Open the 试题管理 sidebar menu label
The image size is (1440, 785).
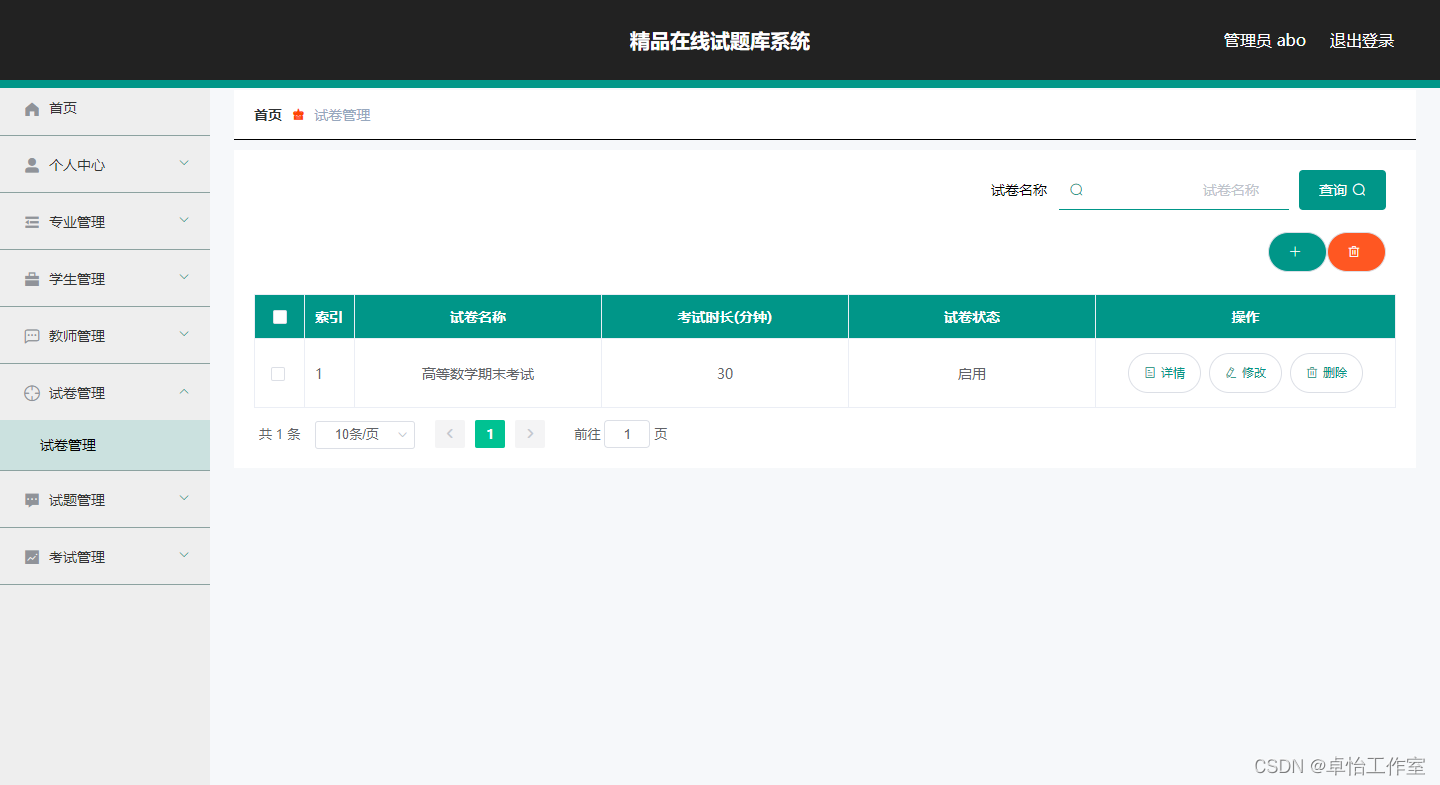tap(77, 500)
